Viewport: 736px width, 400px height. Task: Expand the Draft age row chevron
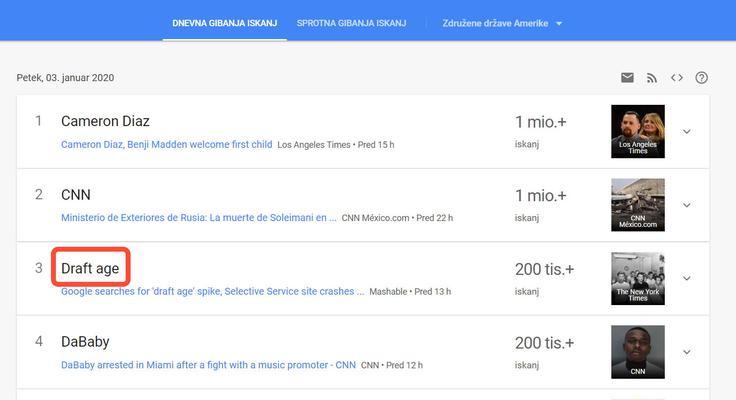click(x=686, y=278)
